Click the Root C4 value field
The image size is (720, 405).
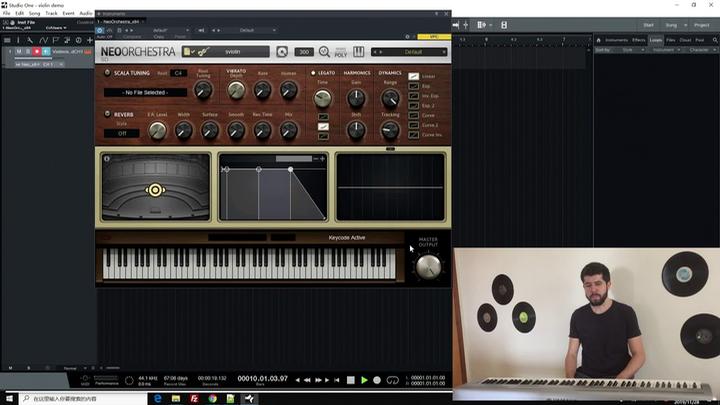(x=178, y=73)
